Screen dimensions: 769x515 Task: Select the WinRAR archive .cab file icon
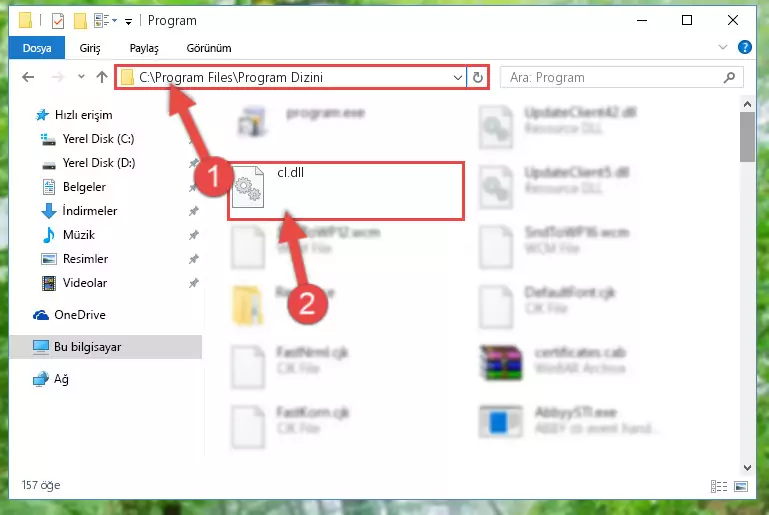(501, 363)
